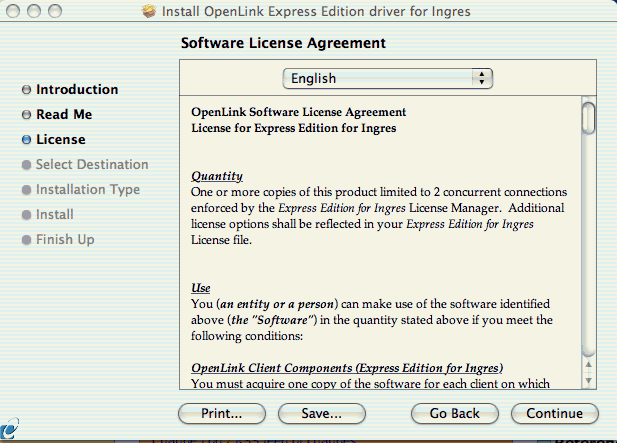Image resolution: width=617 pixels, height=443 pixels.
Task: Minimize the installer window
Action: [34, 11]
